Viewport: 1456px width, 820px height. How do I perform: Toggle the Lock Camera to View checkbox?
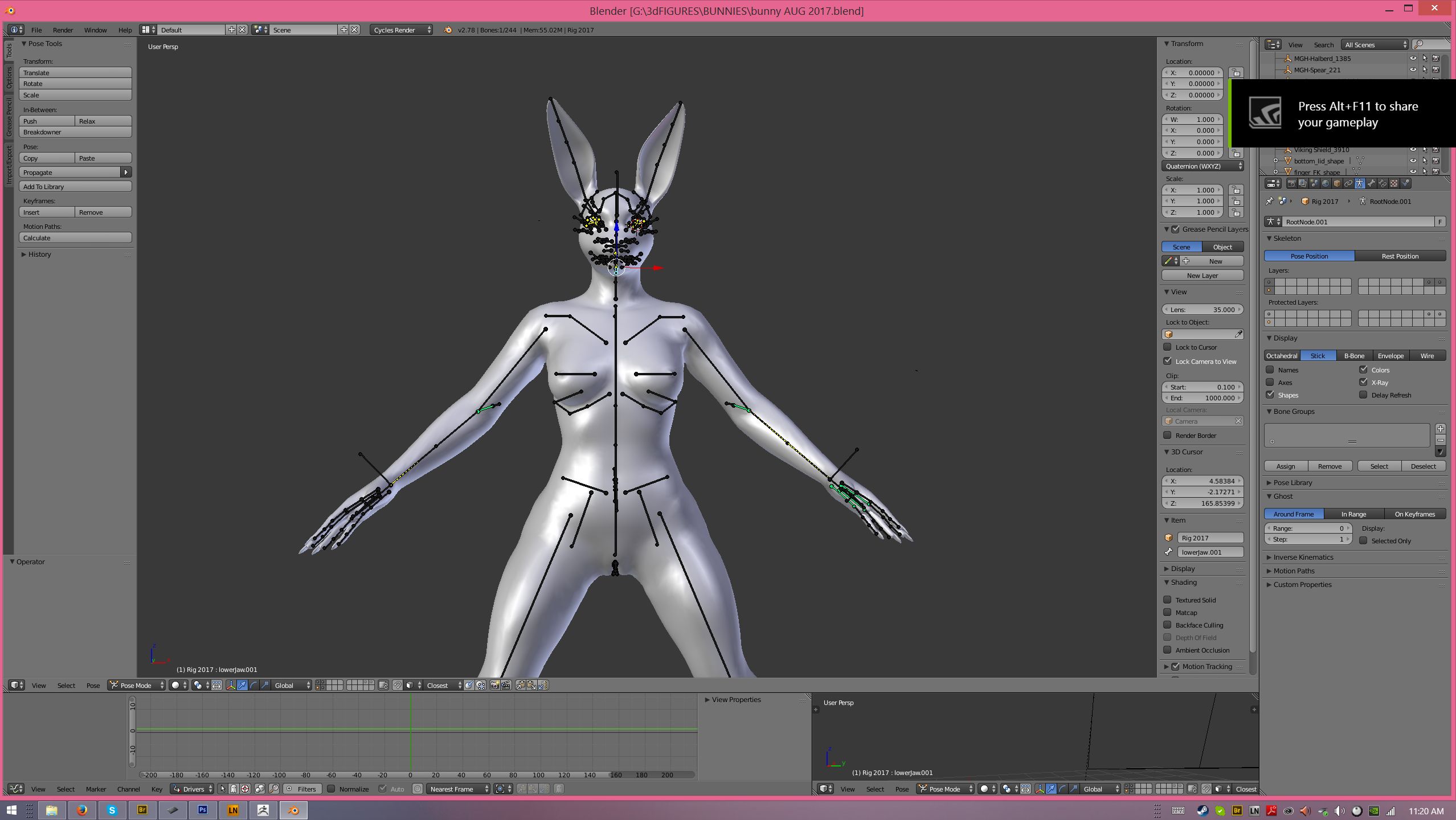pos(1168,361)
